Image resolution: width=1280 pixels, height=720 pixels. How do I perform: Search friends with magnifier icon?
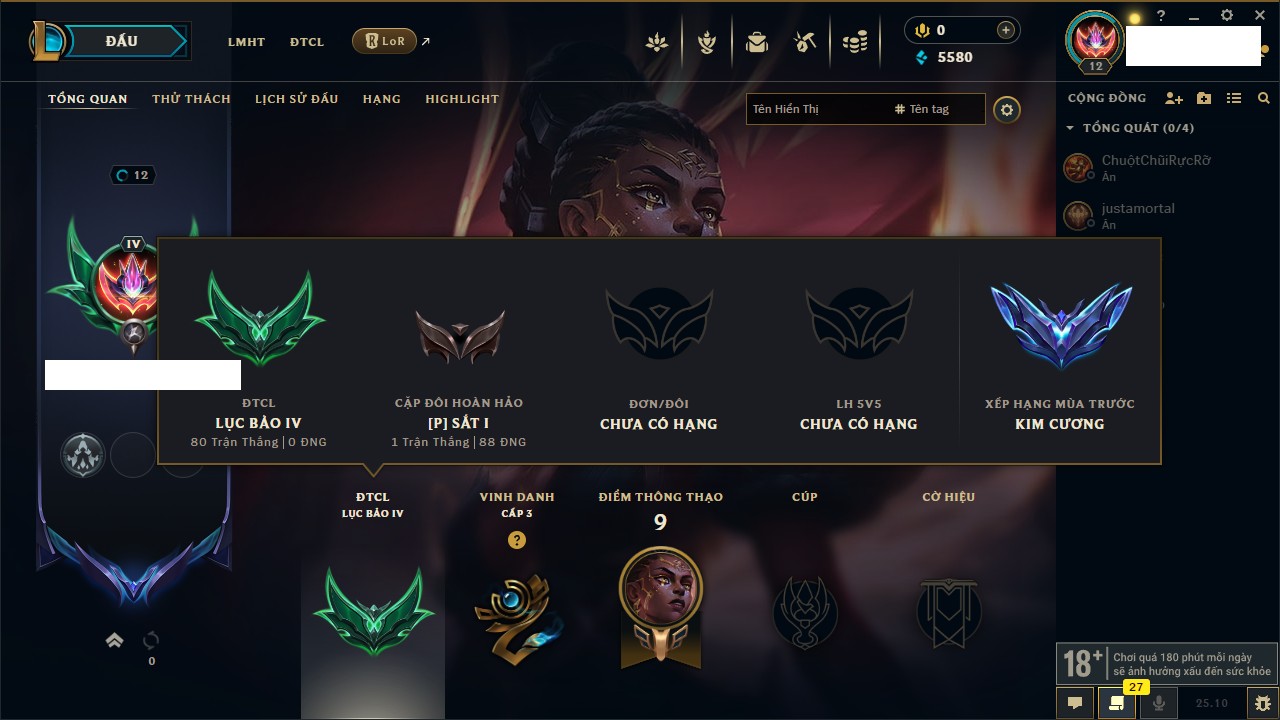(1264, 98)
